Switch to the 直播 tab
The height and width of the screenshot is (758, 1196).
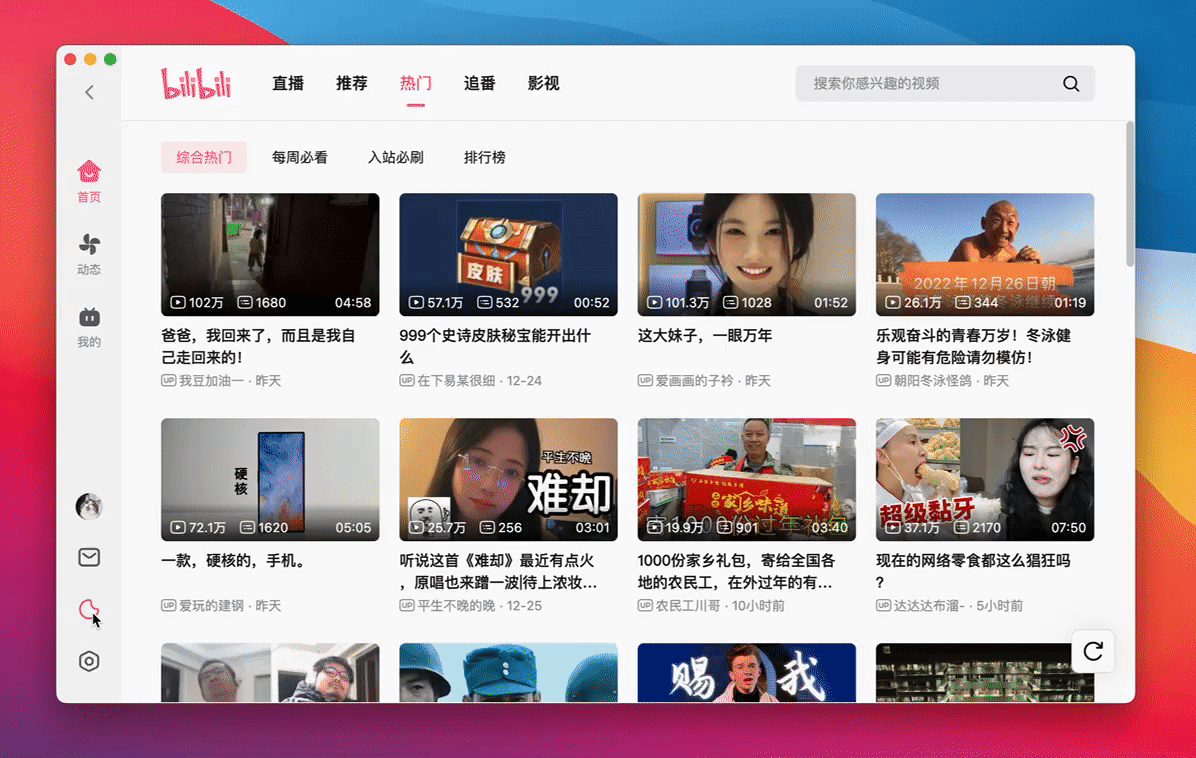tap(288, 83)
